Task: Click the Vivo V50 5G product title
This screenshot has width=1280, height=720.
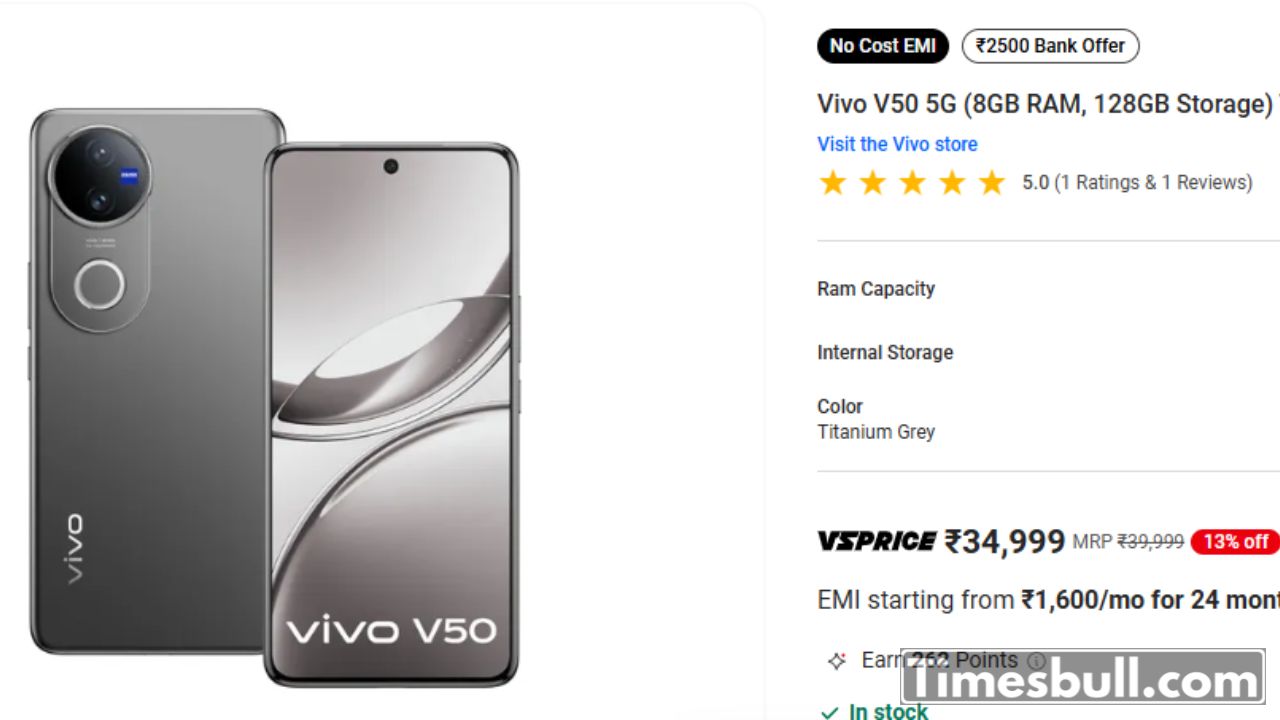Action: [x=1046, y=104]
